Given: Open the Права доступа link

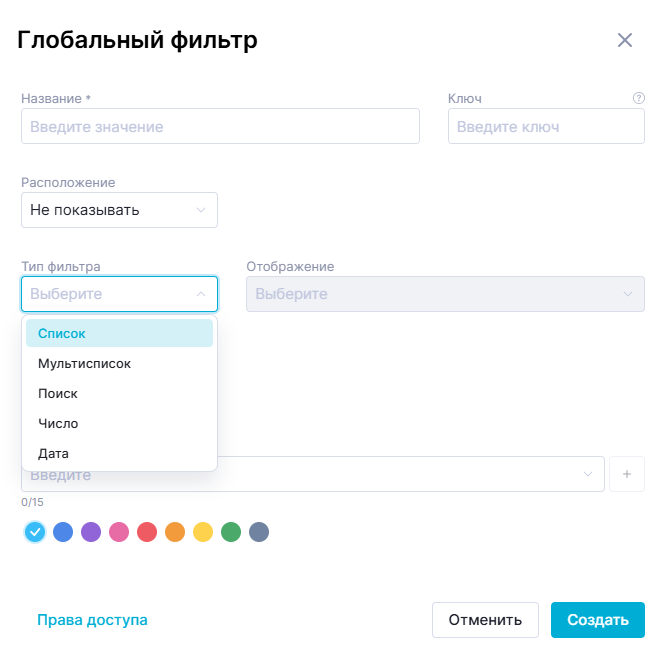Looking at the screenshot, I should pos(92,620).
